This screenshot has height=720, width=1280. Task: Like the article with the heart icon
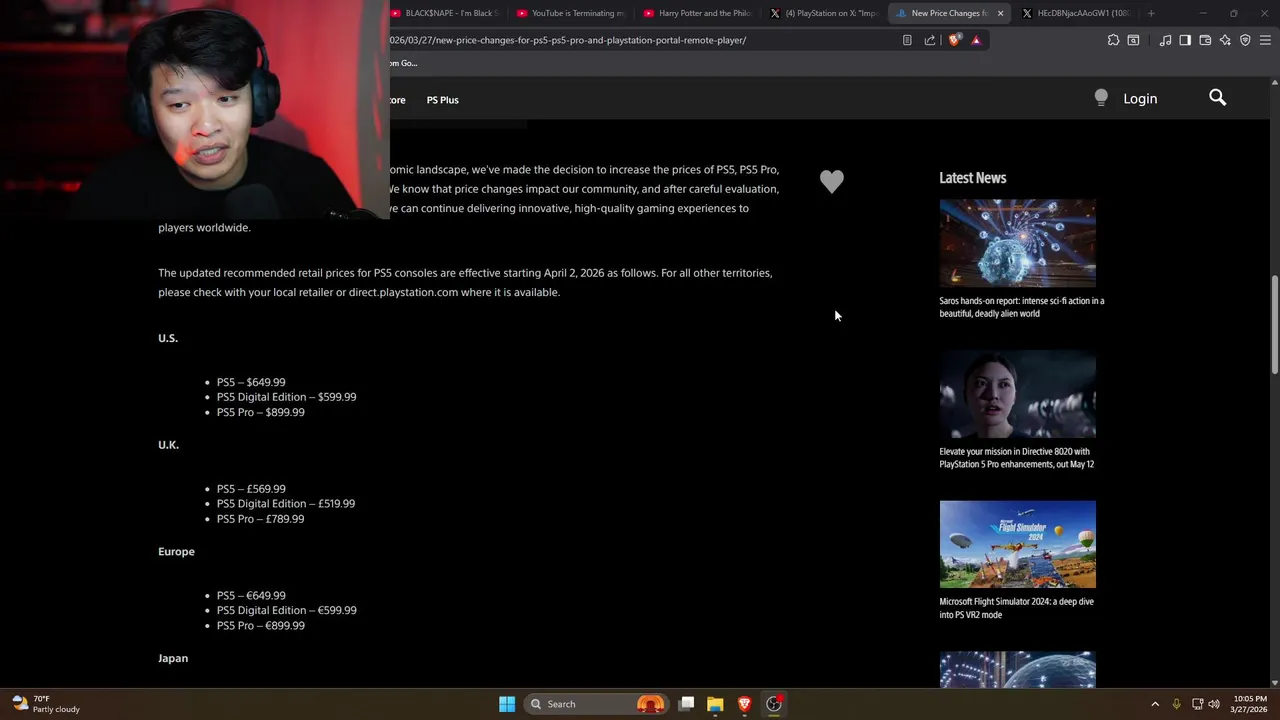pos(832,181)
